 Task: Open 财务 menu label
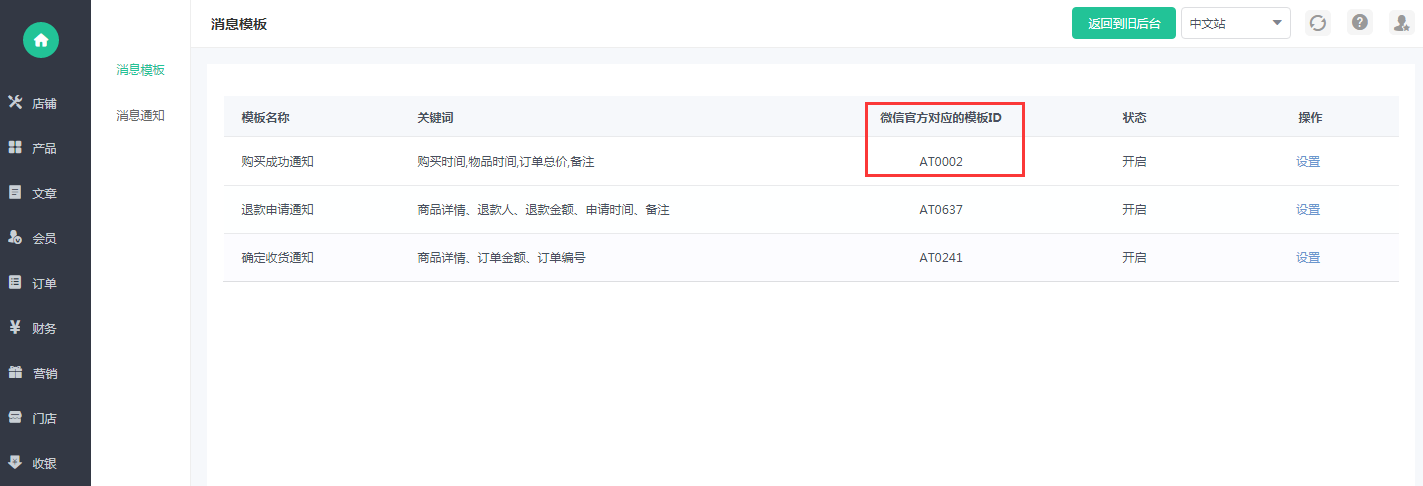point(44,328)
